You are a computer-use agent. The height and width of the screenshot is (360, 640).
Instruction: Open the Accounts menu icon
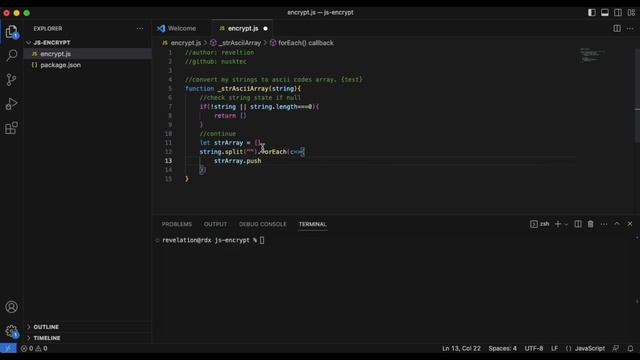pyautogui.click(x=11, y=307)
